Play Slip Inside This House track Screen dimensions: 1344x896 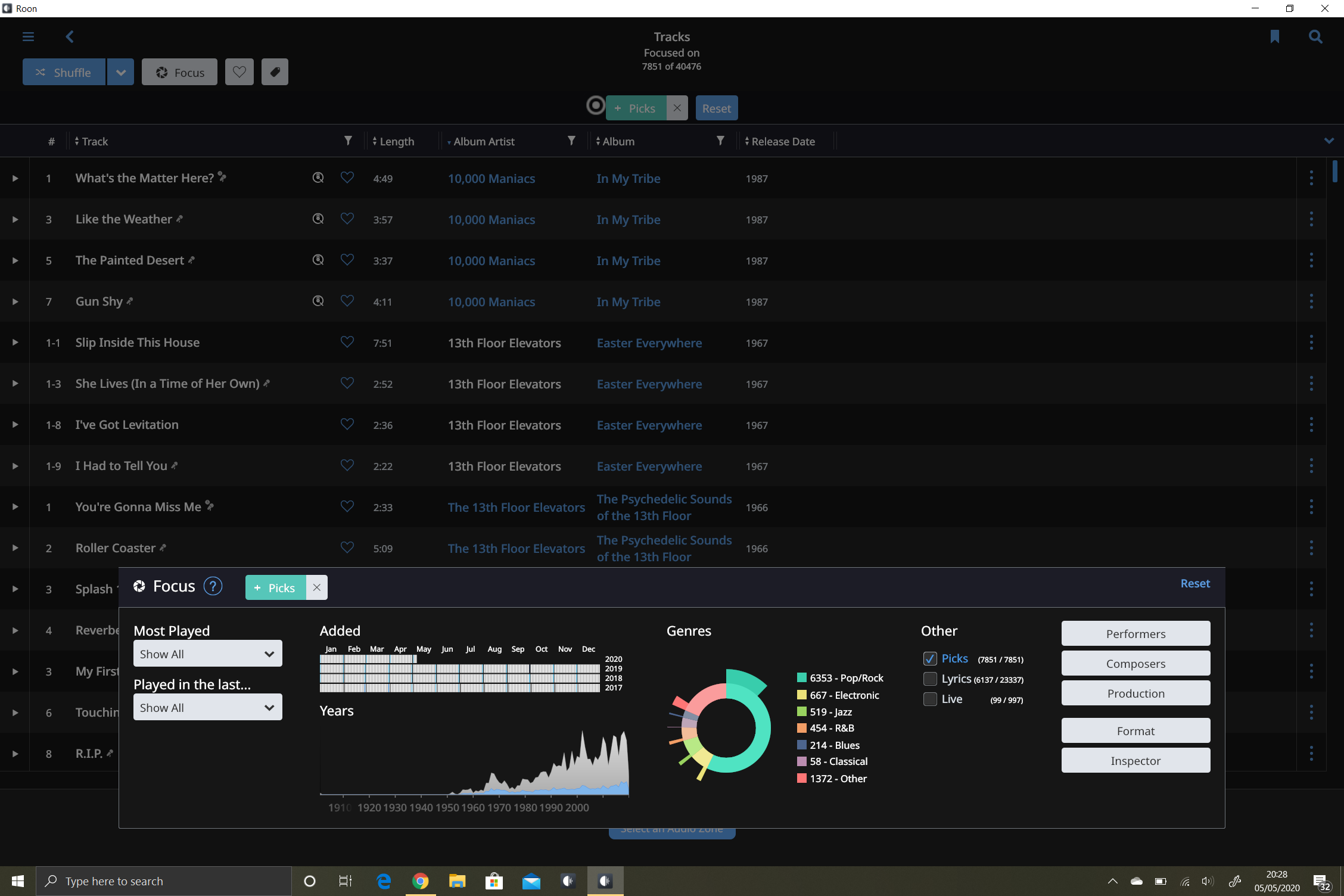(x=15, y=343)
